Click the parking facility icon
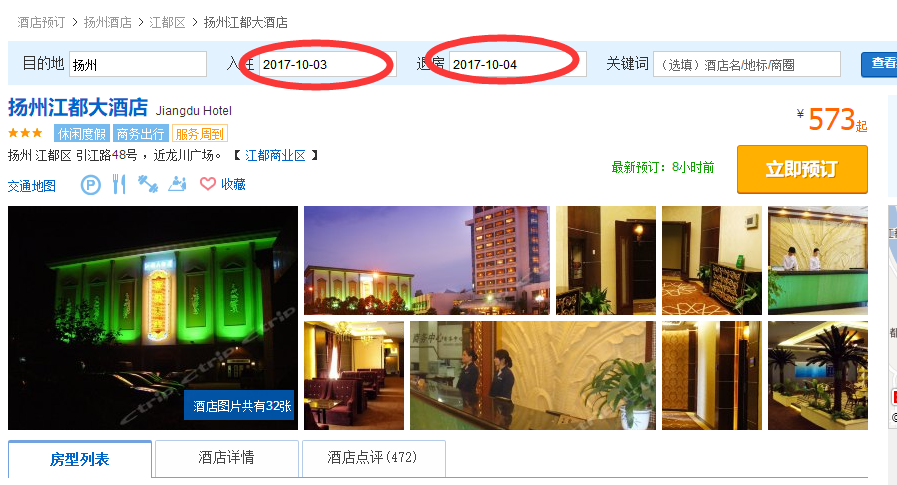The width and height of the screenshot is (897, 485). (x=90, y=185)
